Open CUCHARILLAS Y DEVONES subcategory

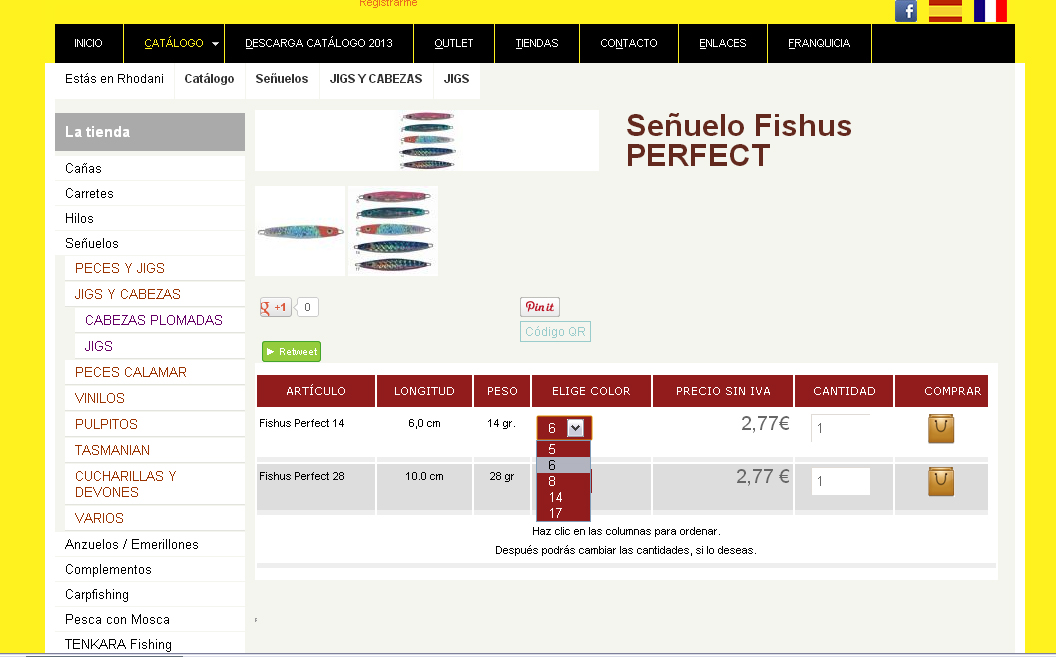click(154, 484)
